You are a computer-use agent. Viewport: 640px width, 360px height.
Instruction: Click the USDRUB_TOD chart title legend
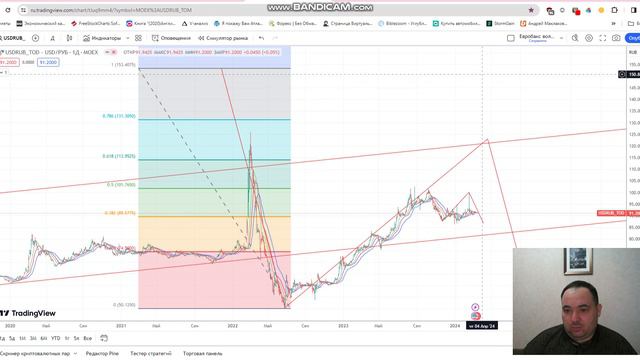tap(51, 52)
